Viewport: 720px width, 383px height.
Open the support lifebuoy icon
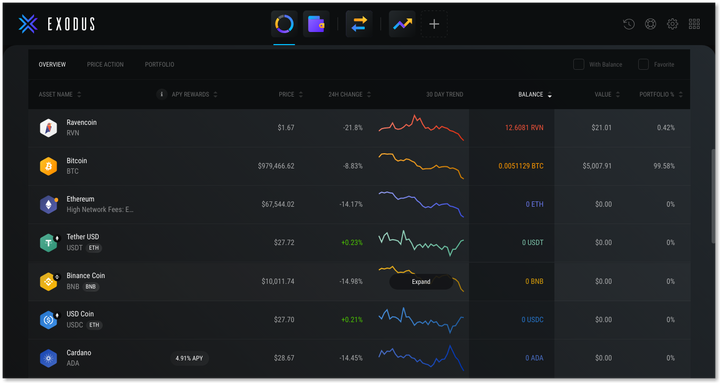(650, 24)
